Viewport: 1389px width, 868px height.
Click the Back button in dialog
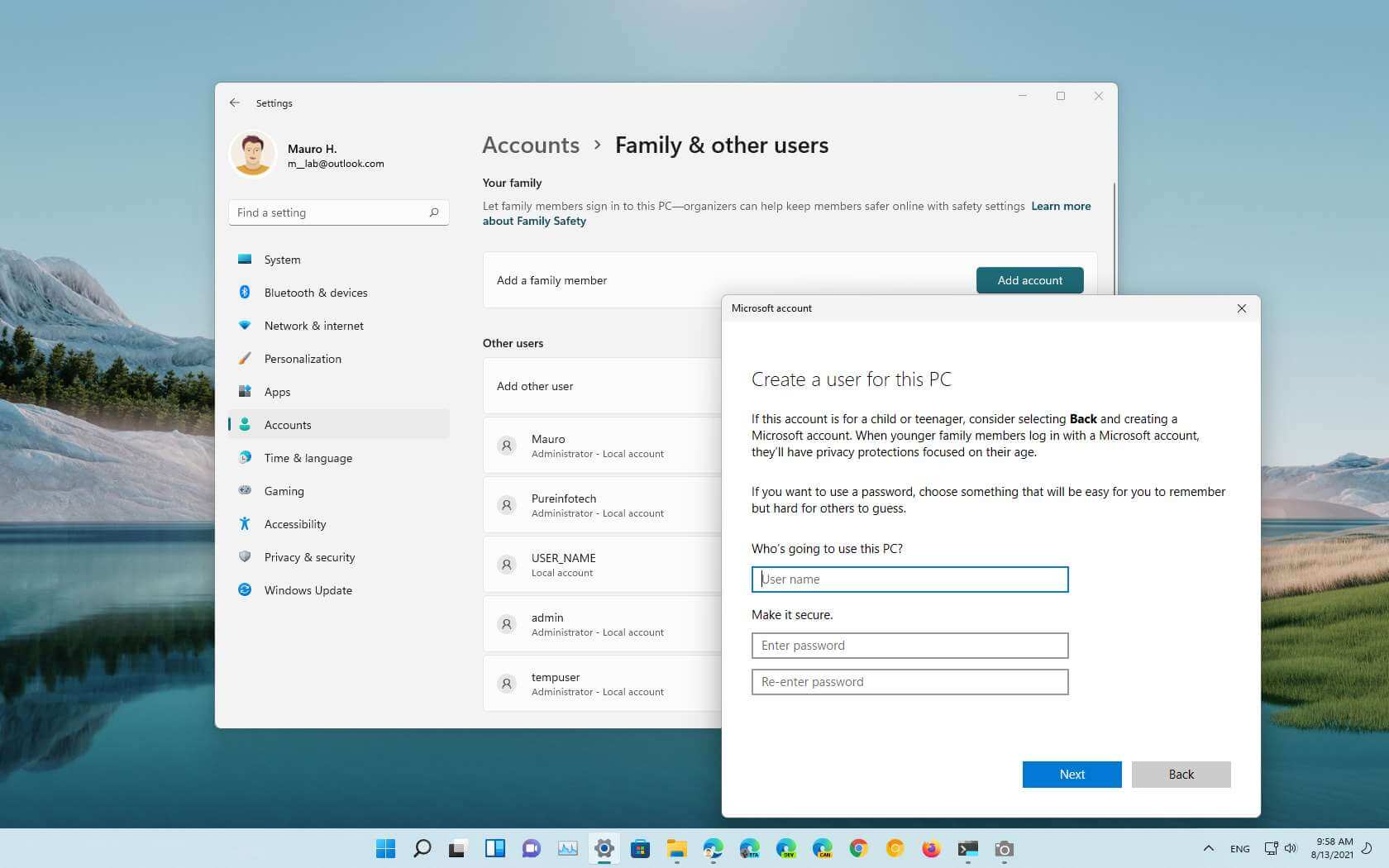(1181, 775)
